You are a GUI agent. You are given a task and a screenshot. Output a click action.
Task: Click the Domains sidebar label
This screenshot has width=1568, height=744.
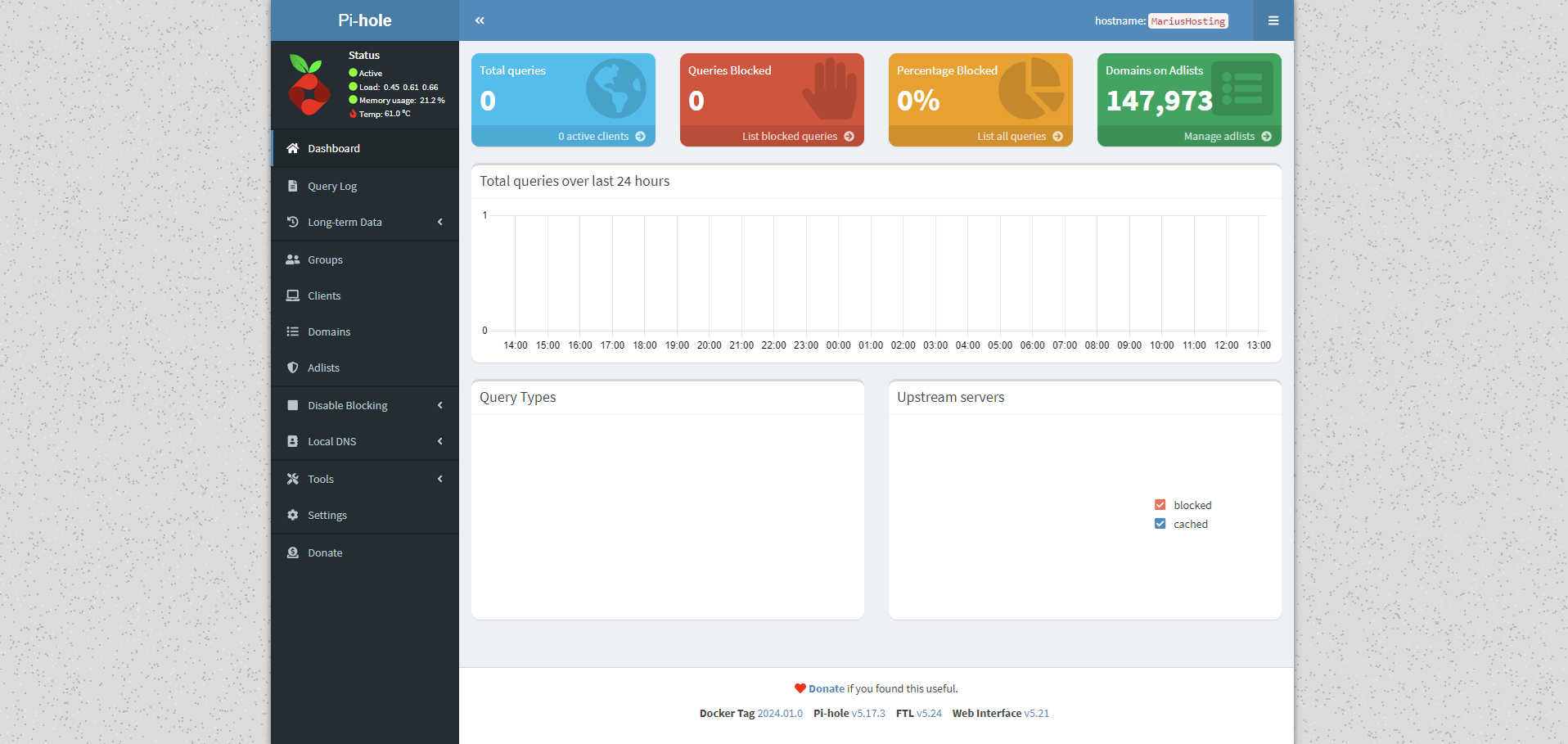point(329,331)
